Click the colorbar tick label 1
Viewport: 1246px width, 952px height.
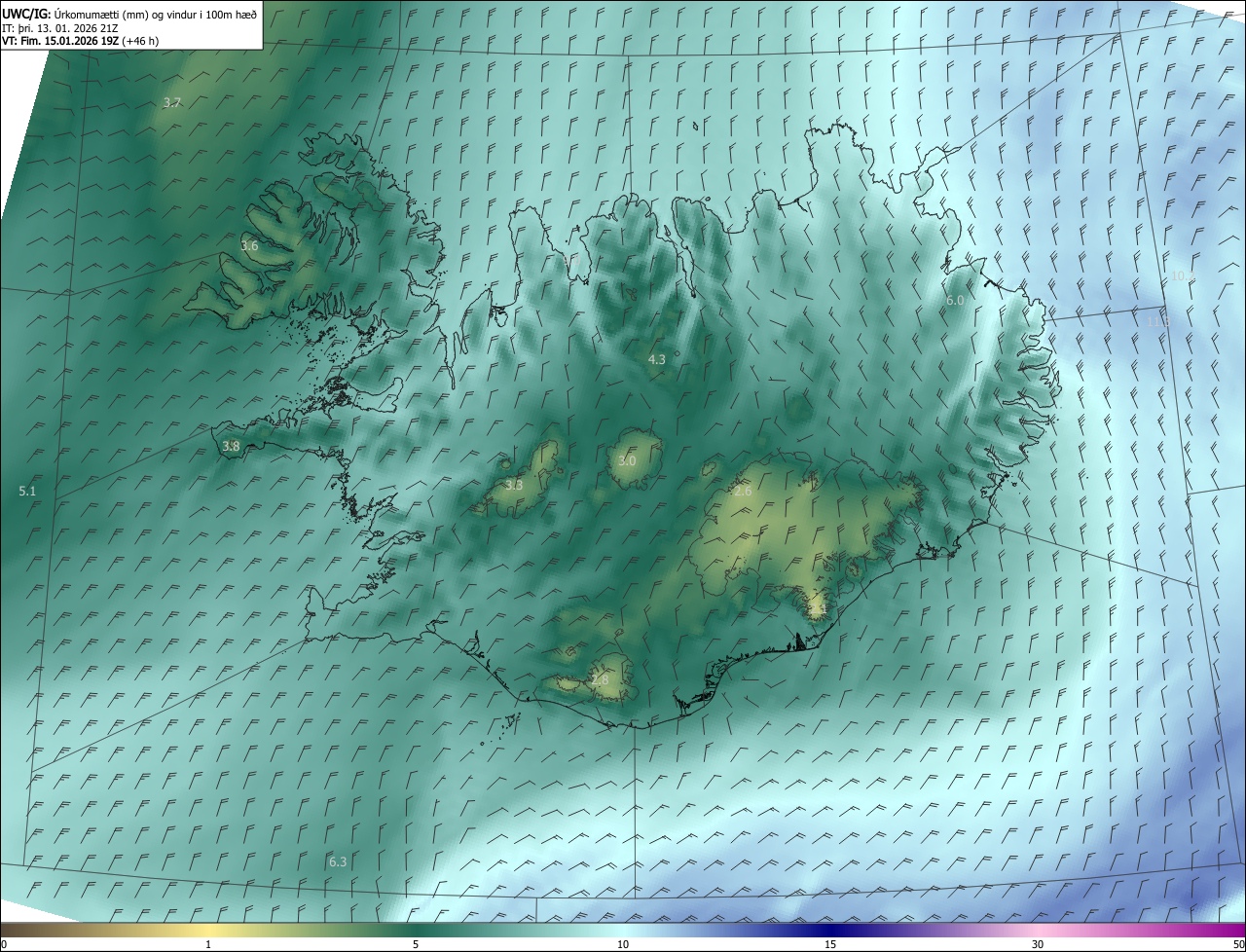(208, 944)
